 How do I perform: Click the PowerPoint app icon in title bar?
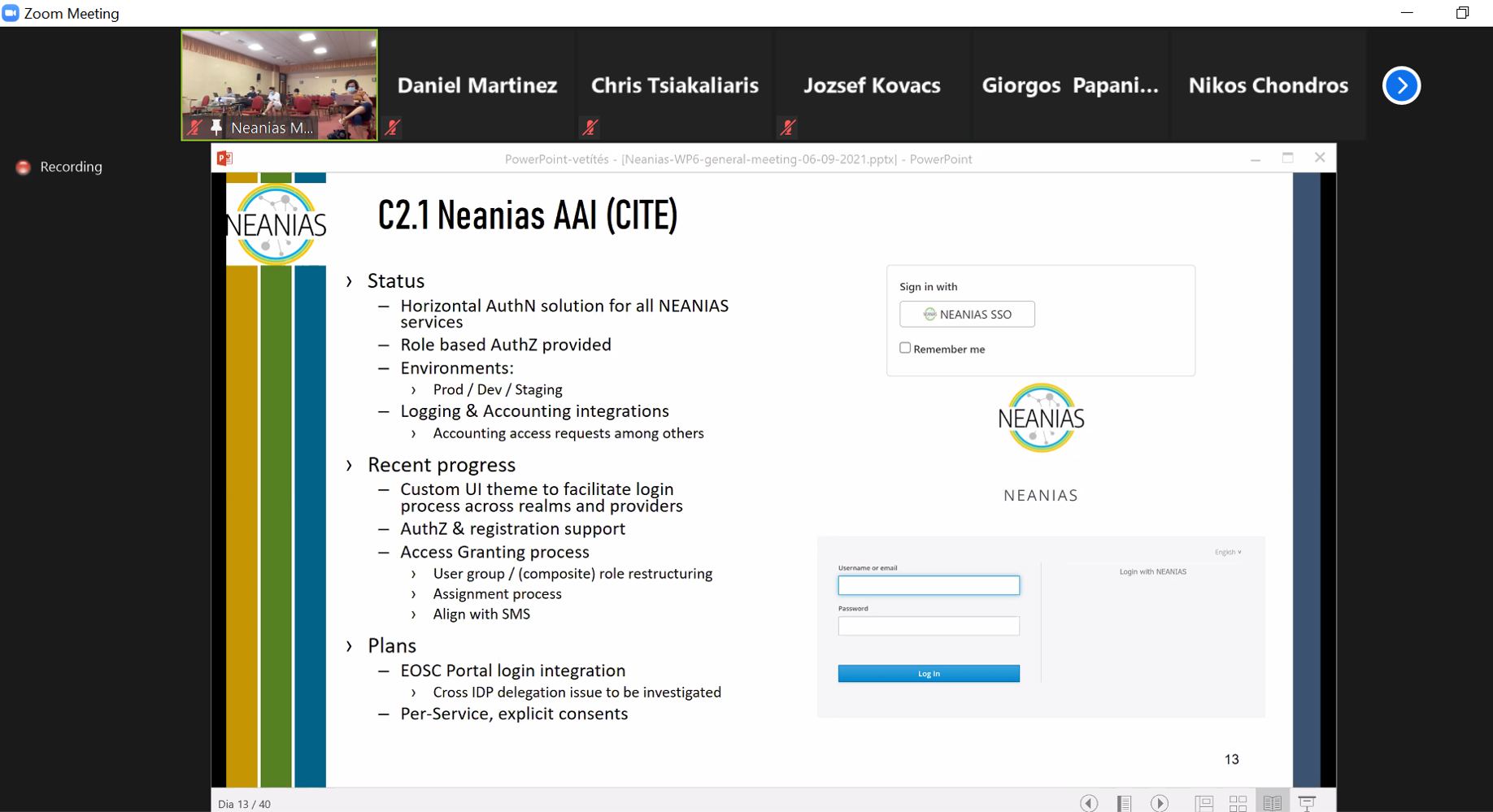pos(225,158)
